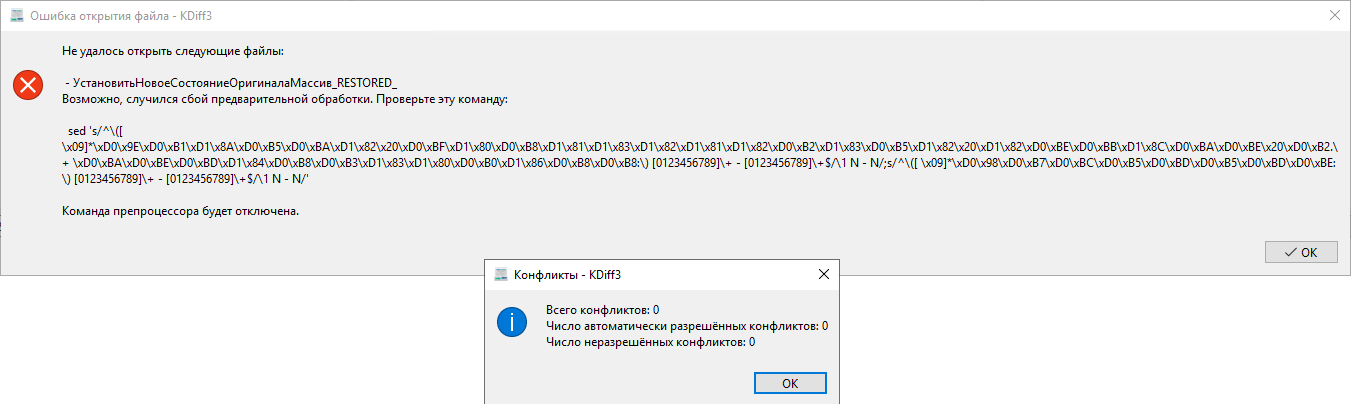Click KDiff3 icon in the Конфликты title bar
The height and width of the screenshot is (404, 1351).
(x=502, y=274)
